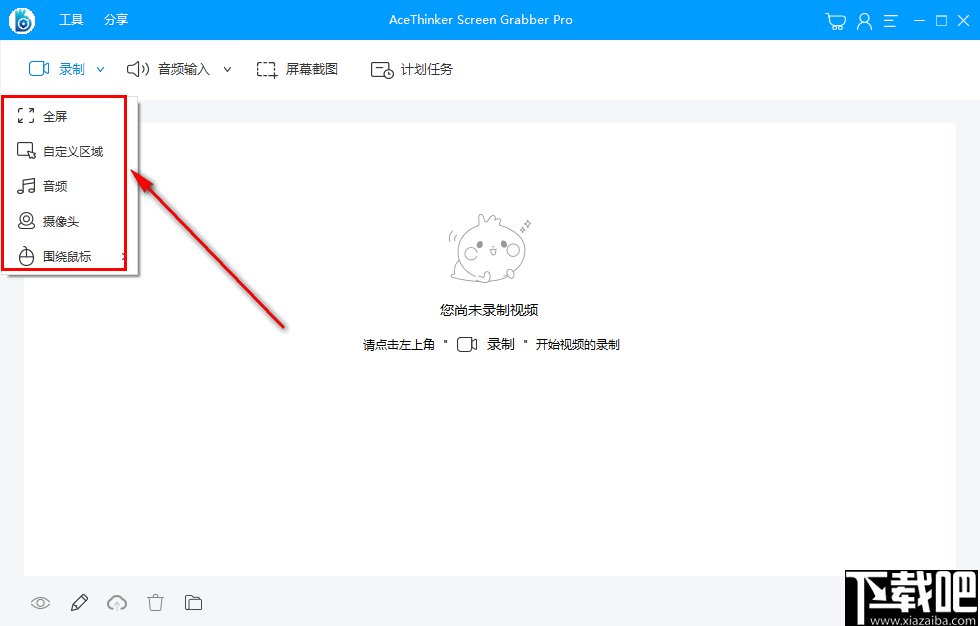Open the 工具 menu
This screenshot has height=626, width=980.
tap(70, 19)
